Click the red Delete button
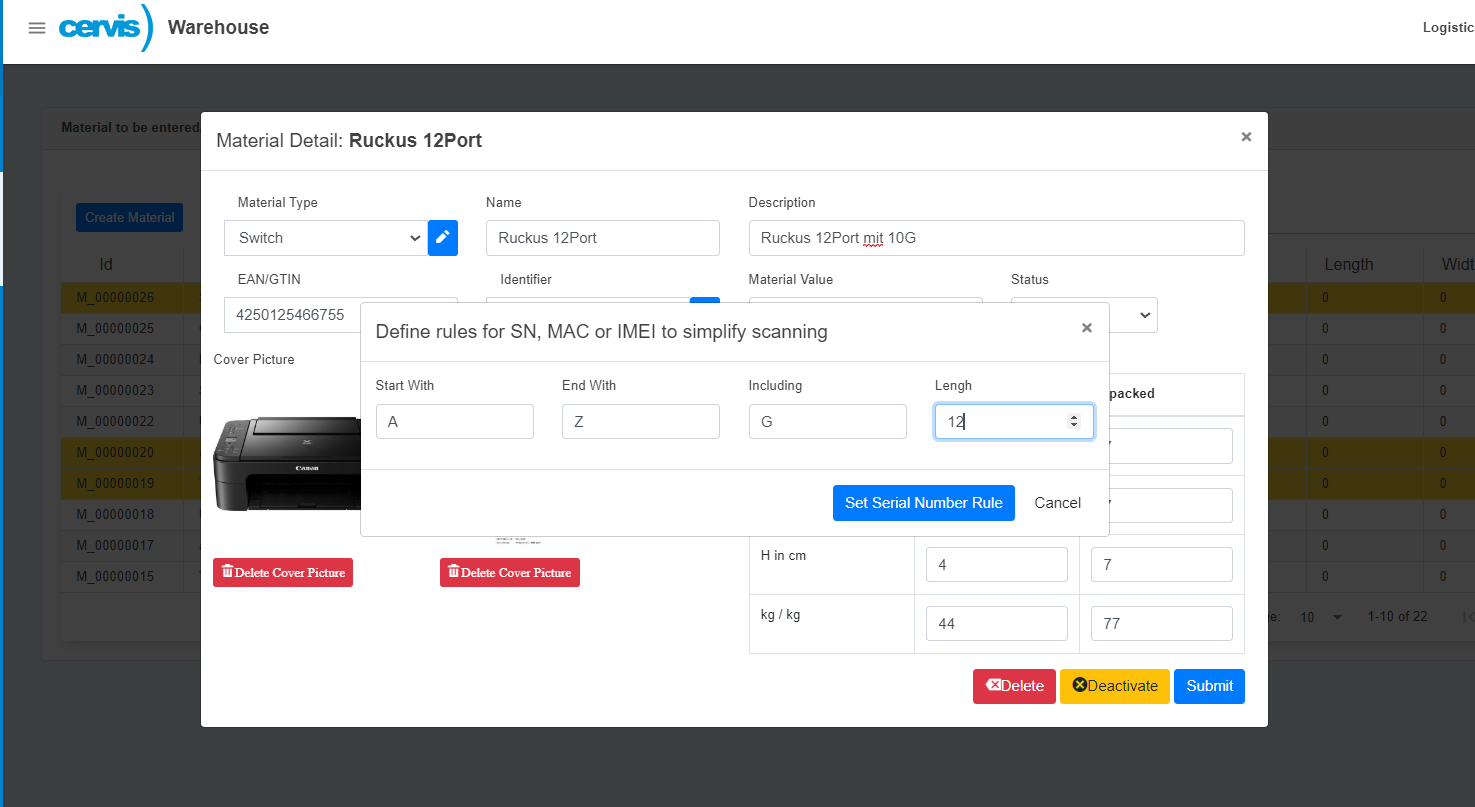 (1013, 686)
